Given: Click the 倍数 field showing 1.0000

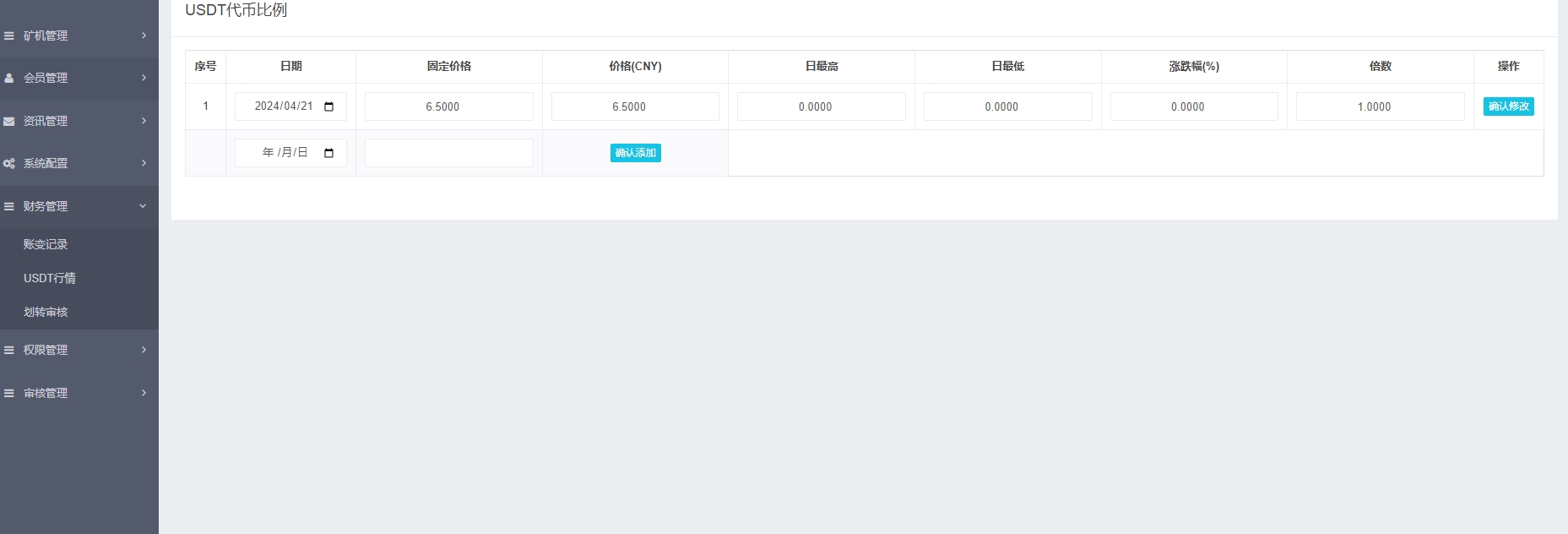Looking at the screenshot, I should (1381, 106).
